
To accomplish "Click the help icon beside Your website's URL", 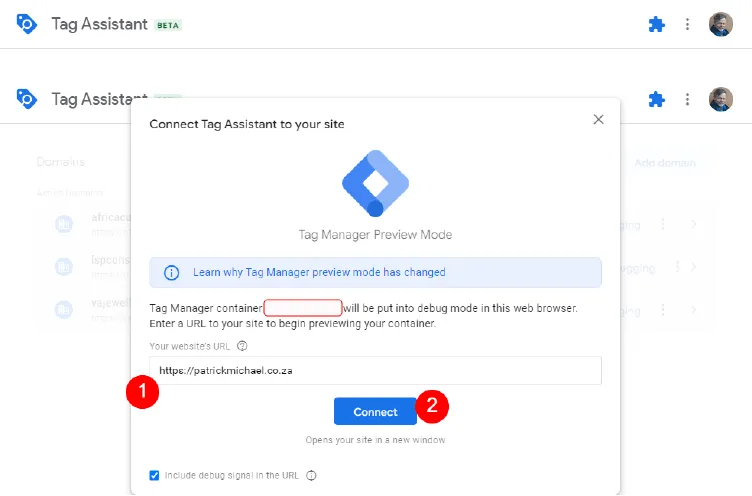I will click(x=242, y=346).
